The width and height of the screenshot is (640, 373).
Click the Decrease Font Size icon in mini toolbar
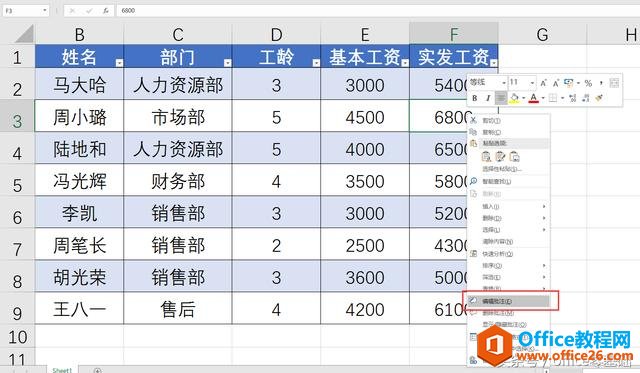(x=555, y=83)
